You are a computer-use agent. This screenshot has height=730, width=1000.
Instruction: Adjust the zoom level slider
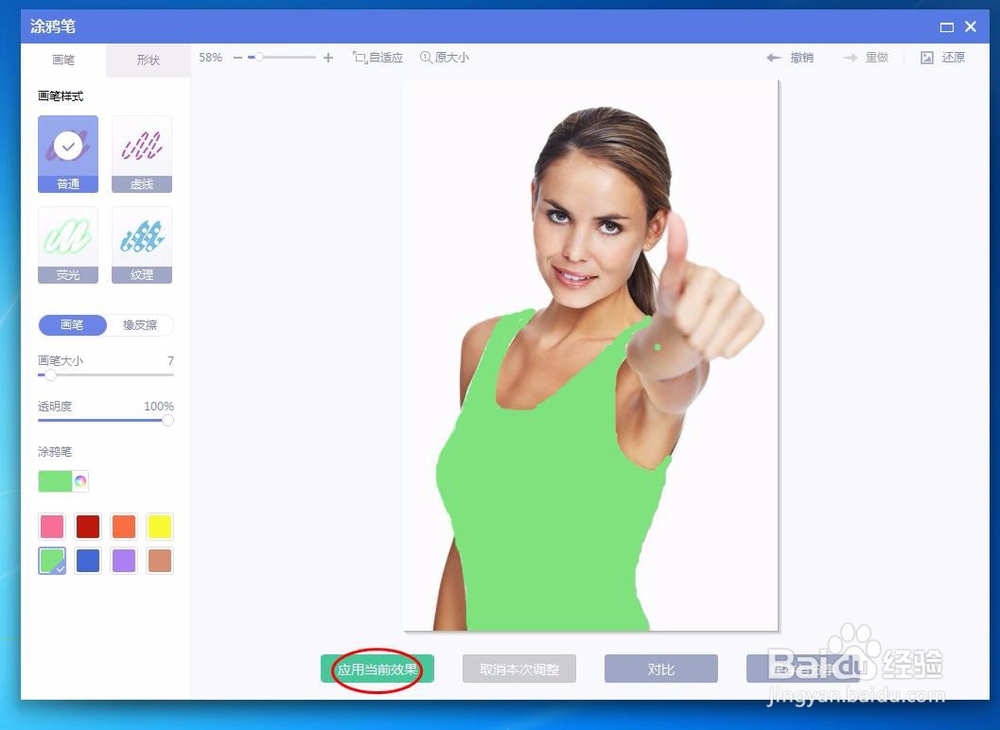[x=281, y=57]
